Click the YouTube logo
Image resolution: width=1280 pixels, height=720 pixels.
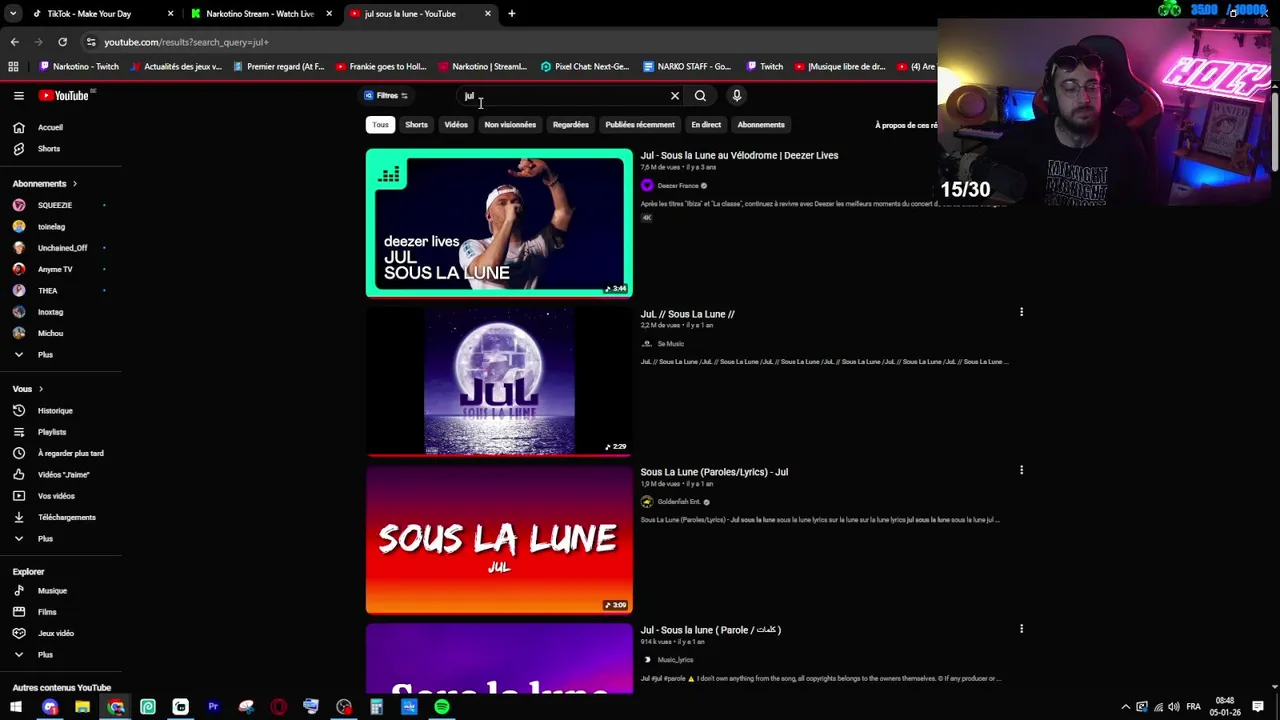coord(64,96)
